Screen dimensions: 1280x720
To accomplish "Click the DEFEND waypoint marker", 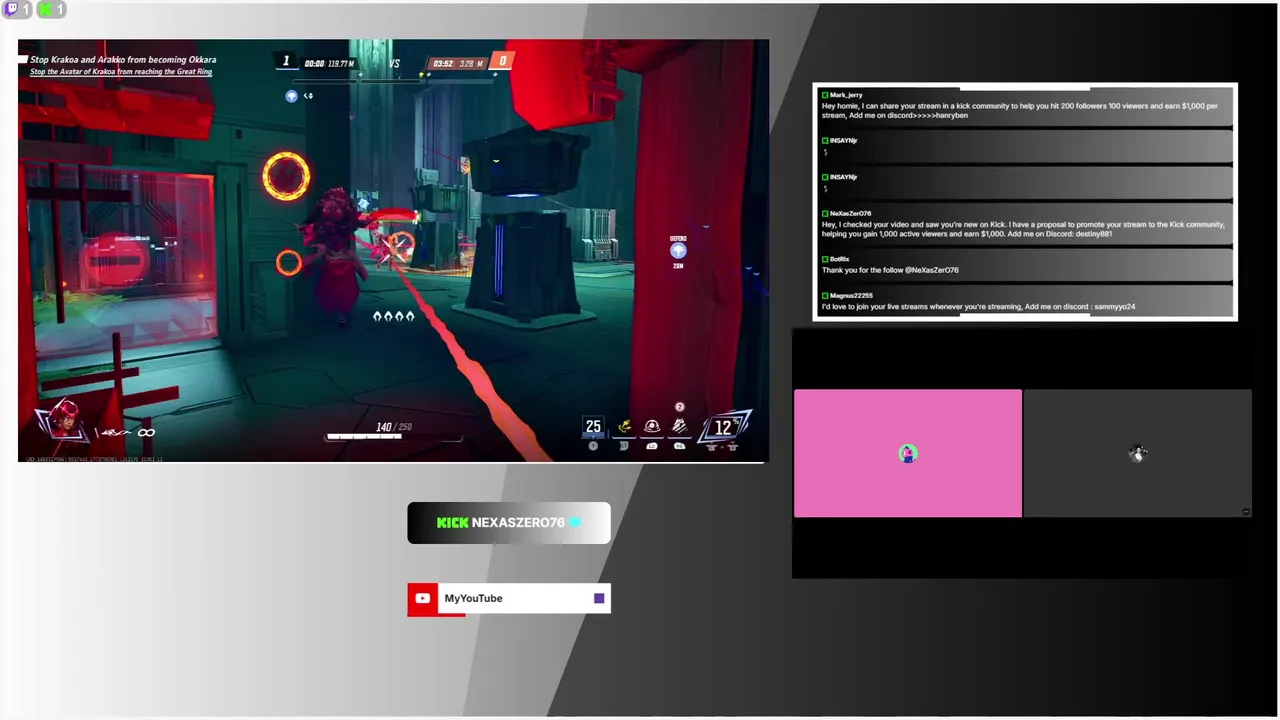I will 678,250.
